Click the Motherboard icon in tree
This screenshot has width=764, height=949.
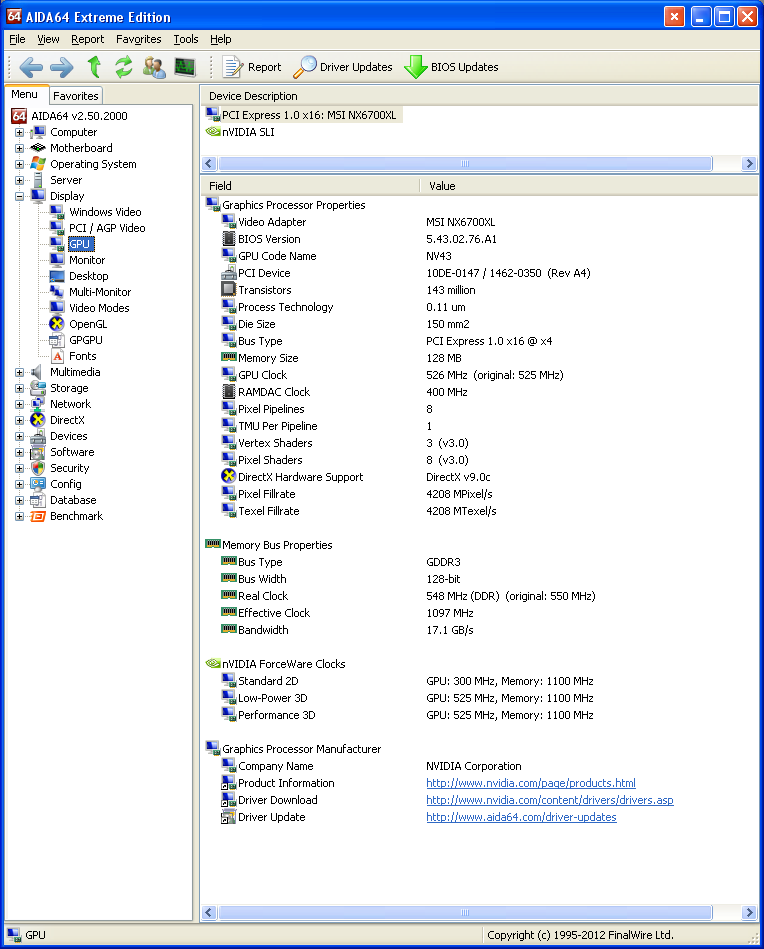click(x=38, y=148)
